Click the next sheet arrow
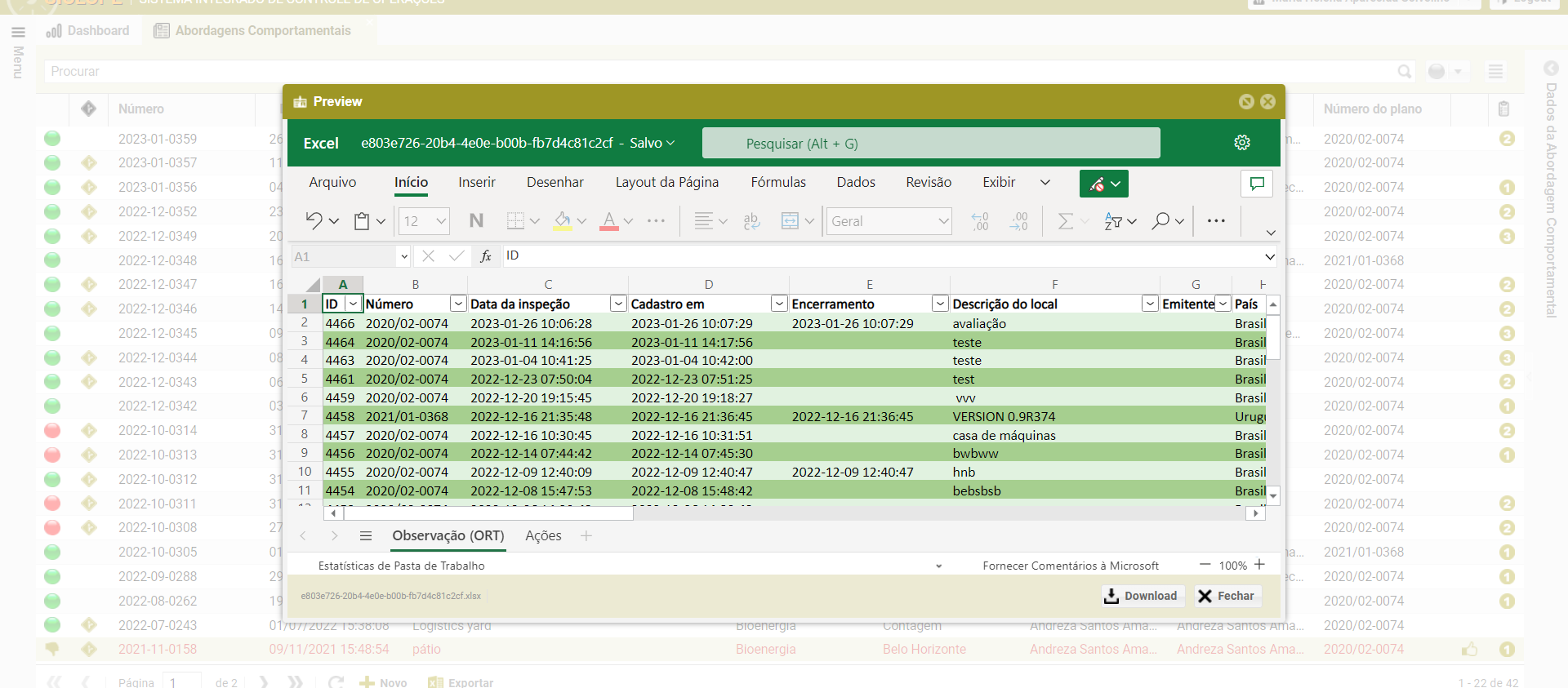Screen dimensions: 1568x688 pos(334,536)
